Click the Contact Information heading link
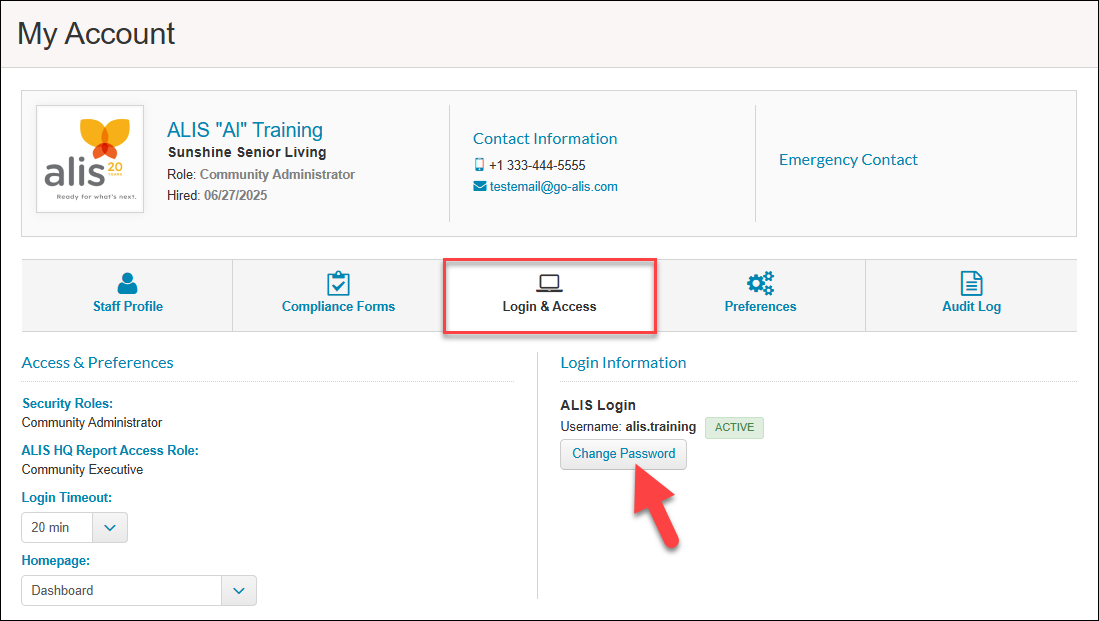The height and width of the screenshot is (621, 1099). point(545,139)
